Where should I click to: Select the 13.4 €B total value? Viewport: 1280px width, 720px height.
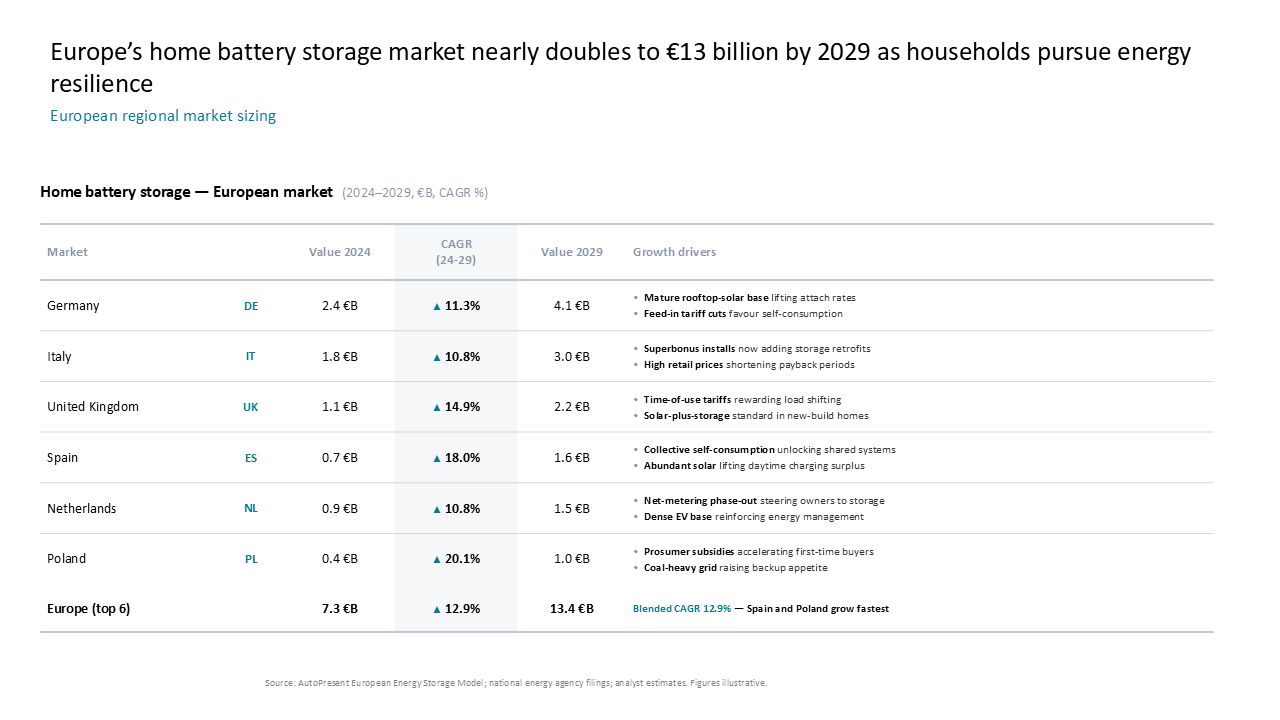572,609
